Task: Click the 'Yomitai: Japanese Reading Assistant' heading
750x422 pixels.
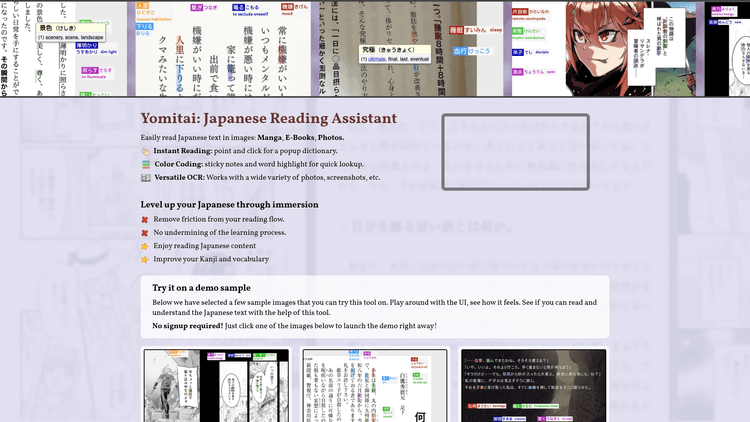Action: tap(269, 118)
